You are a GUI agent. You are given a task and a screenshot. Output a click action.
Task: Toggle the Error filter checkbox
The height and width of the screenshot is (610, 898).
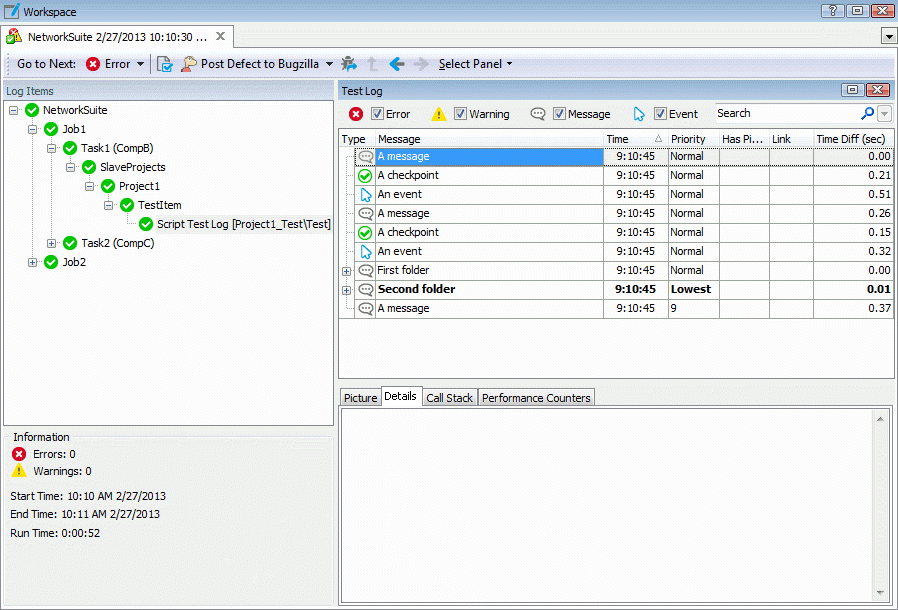377,113
